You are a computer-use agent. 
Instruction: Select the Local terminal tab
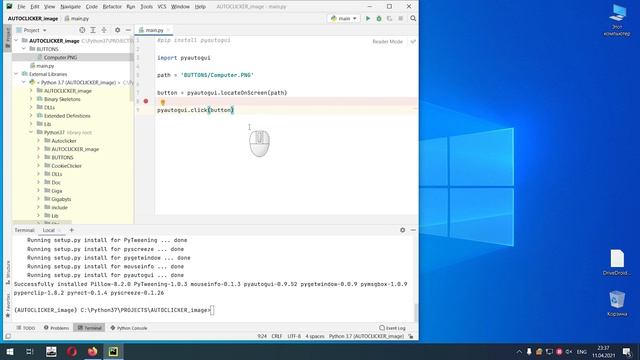point(49,230)
